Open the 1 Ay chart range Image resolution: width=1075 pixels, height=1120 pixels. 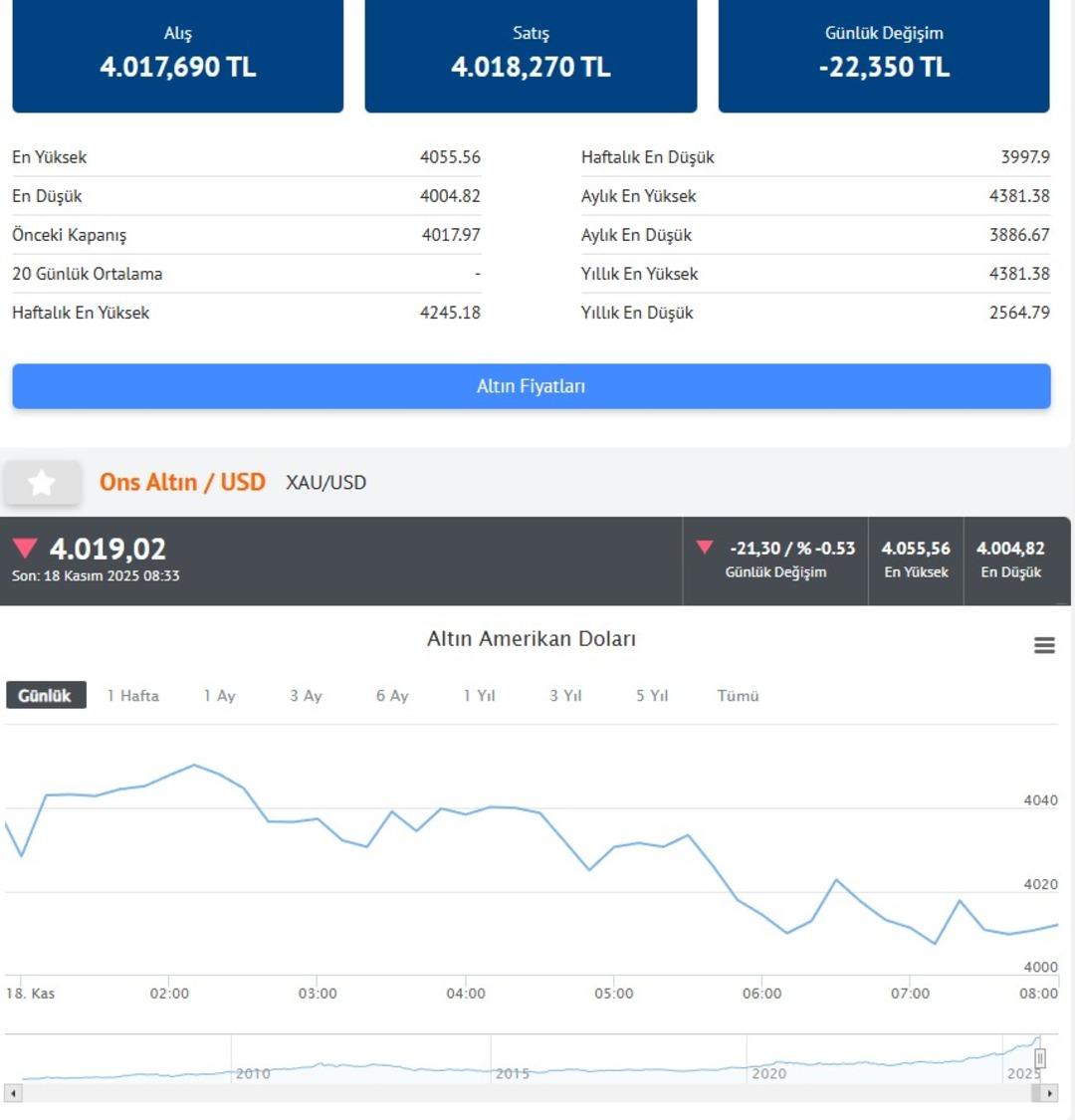pyautogui.click(x=219, y=695)
